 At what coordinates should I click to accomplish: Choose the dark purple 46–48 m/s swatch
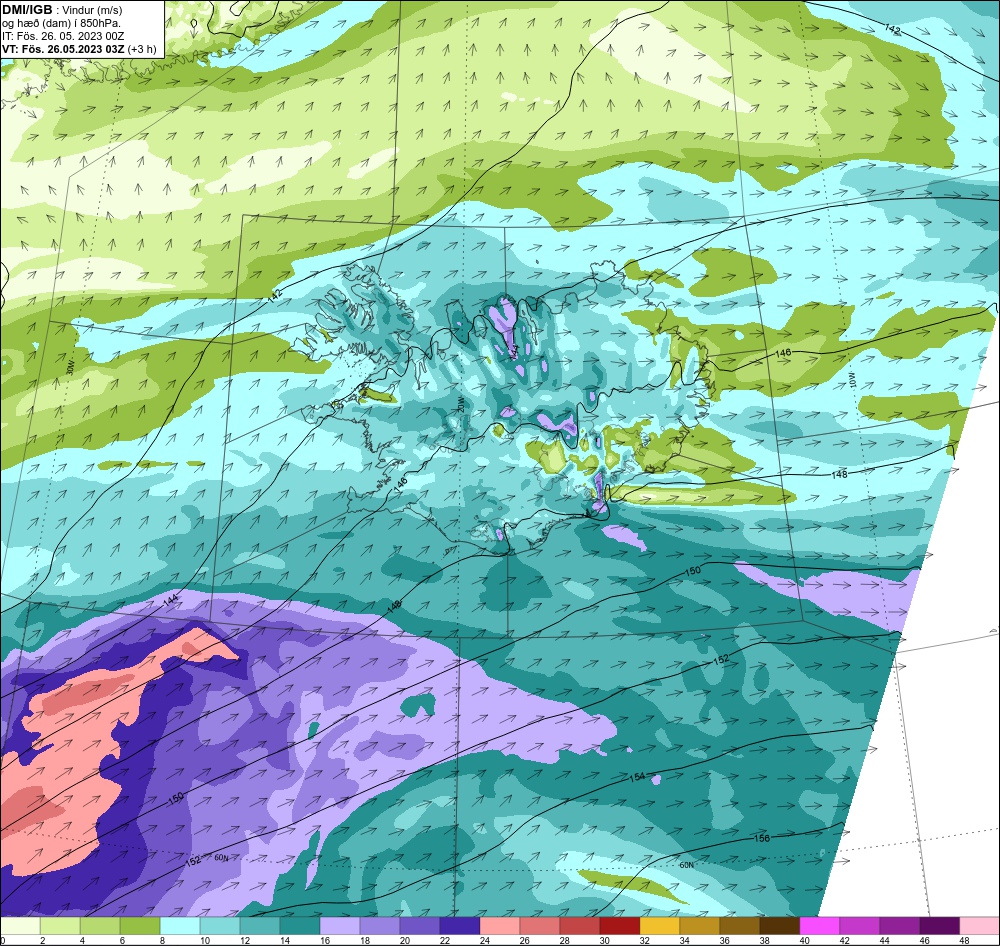point(939,926)
